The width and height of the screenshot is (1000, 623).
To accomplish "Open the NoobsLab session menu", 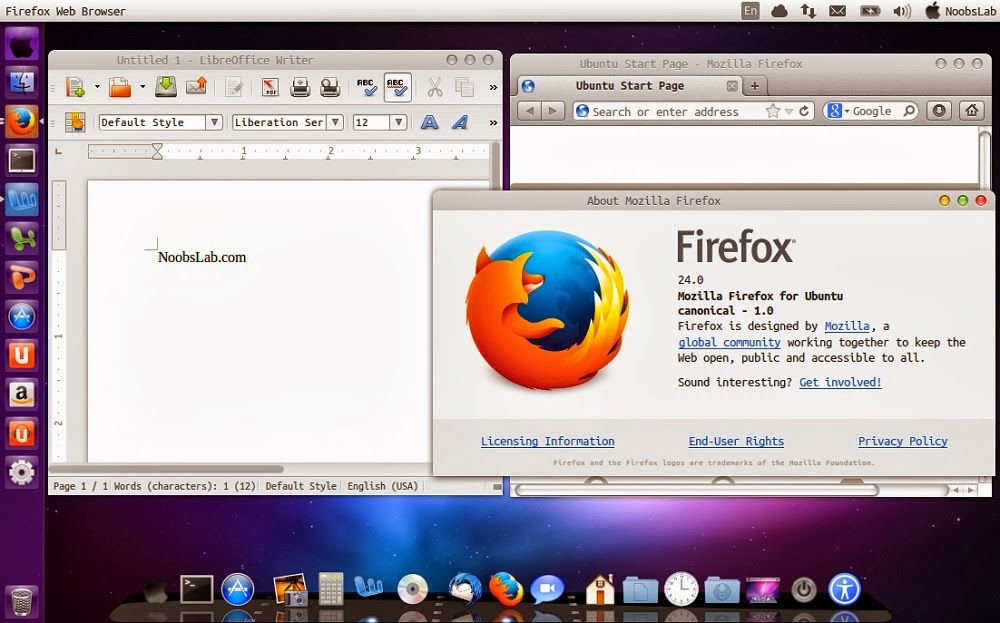I will pyautogui.click(x=960, y=11).
